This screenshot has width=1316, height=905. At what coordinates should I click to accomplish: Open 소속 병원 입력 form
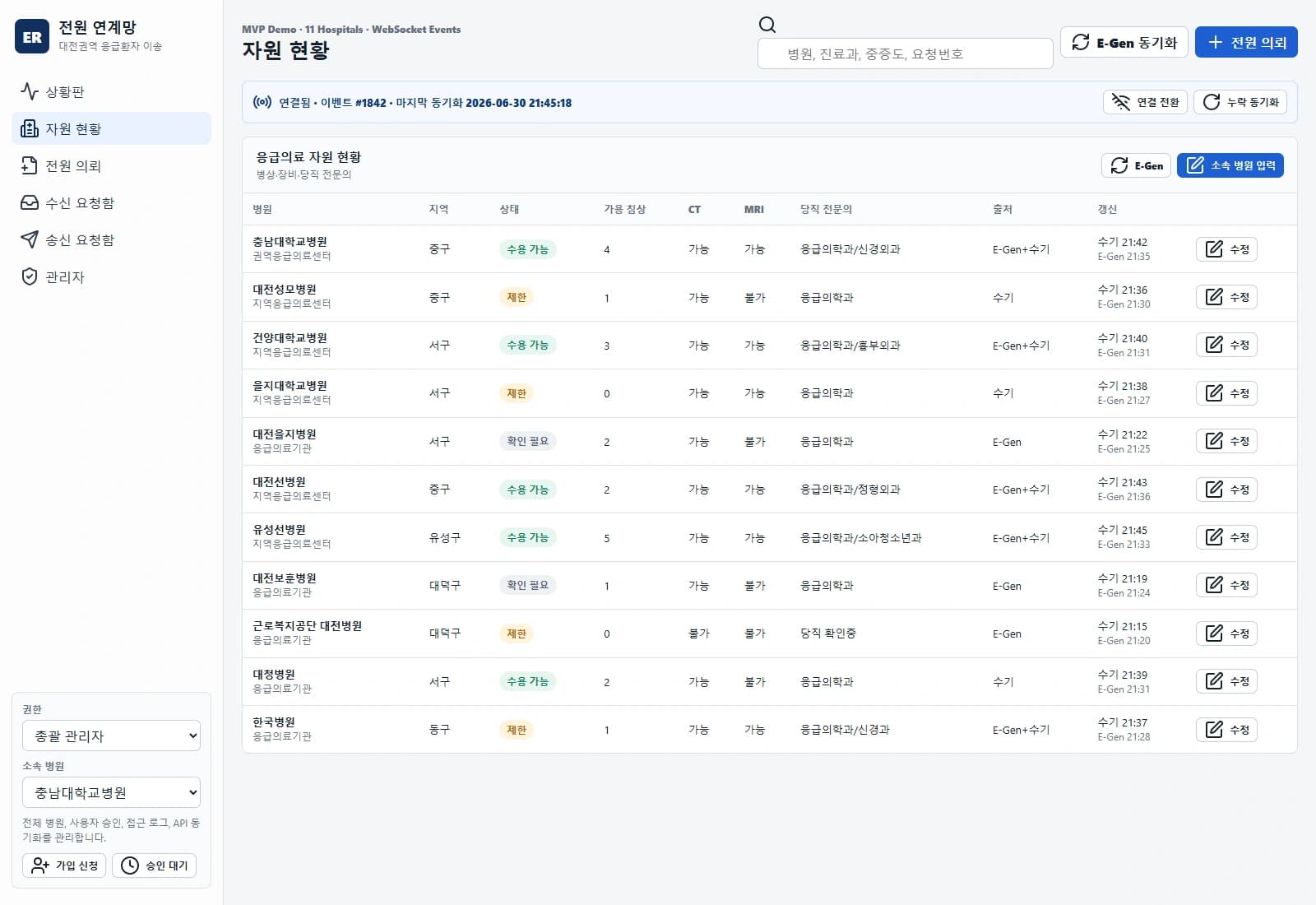click(x=1230, y=165)
